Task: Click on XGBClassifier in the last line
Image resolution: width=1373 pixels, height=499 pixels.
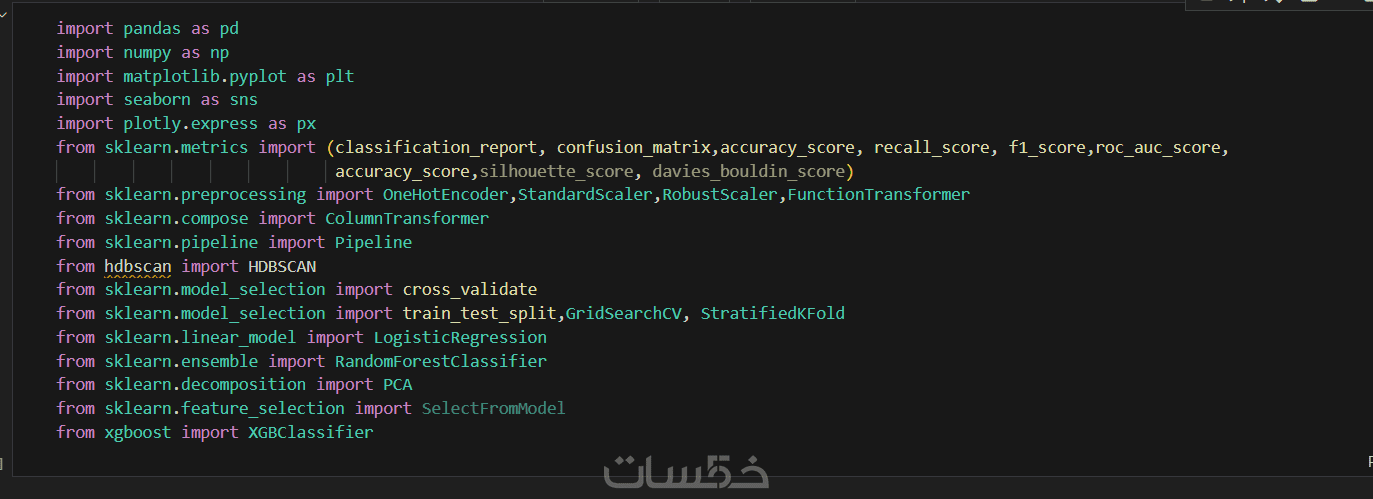Action: pyautogui.click(x=310, y=432)
